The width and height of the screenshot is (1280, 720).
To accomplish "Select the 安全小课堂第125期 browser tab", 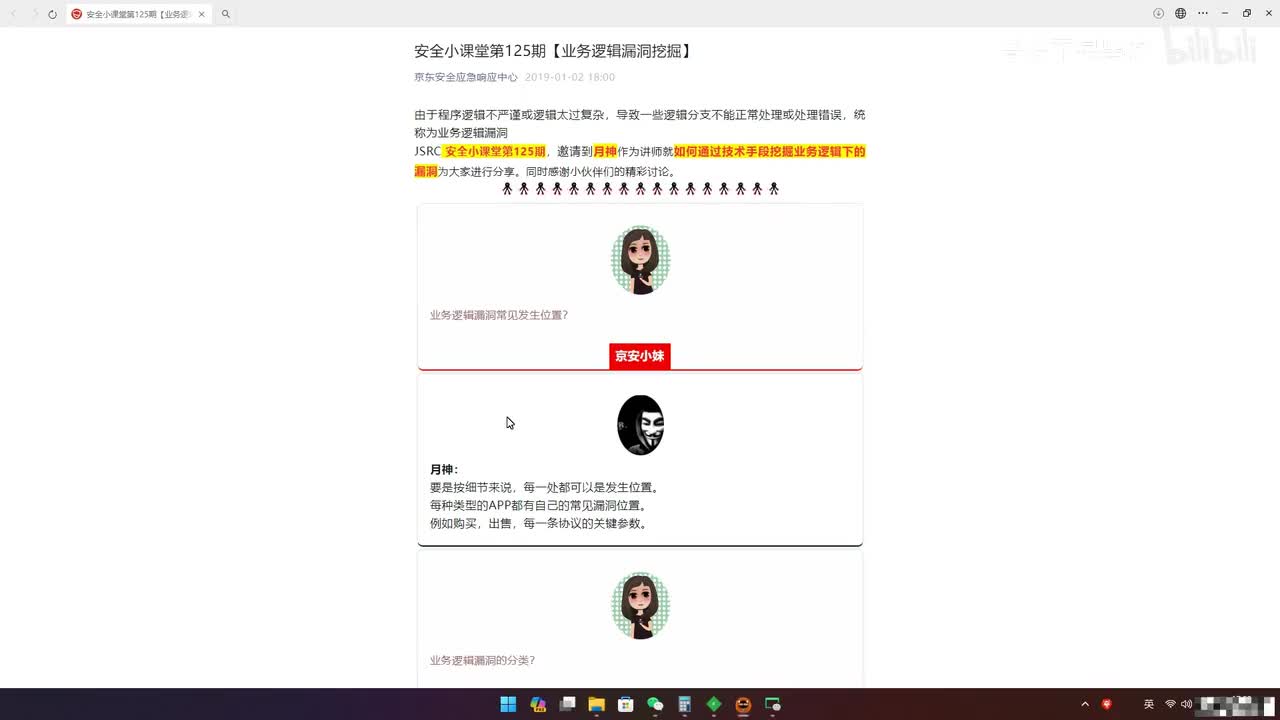I will click(139, 14).
